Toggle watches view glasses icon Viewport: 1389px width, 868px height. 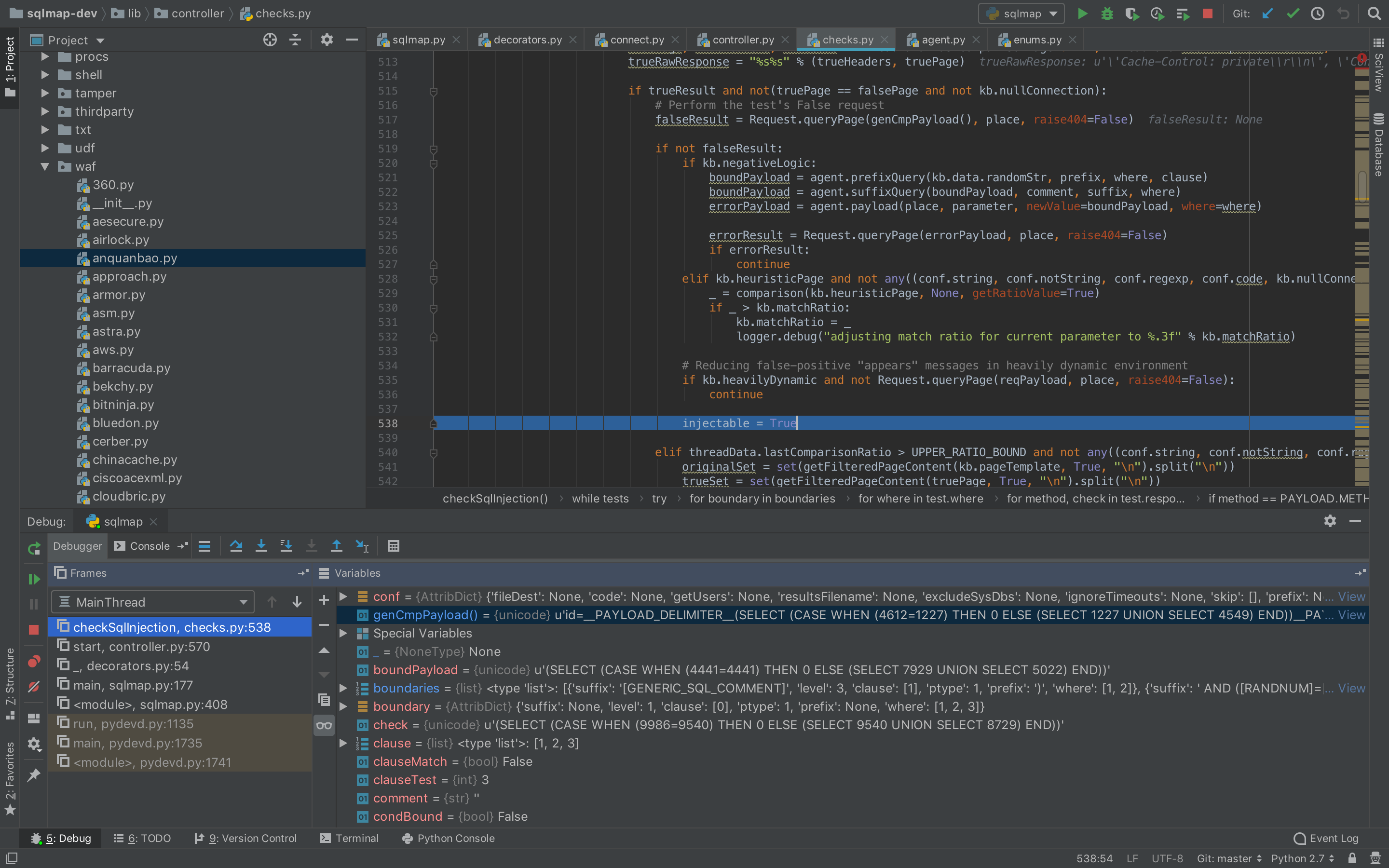coord(324,726)
